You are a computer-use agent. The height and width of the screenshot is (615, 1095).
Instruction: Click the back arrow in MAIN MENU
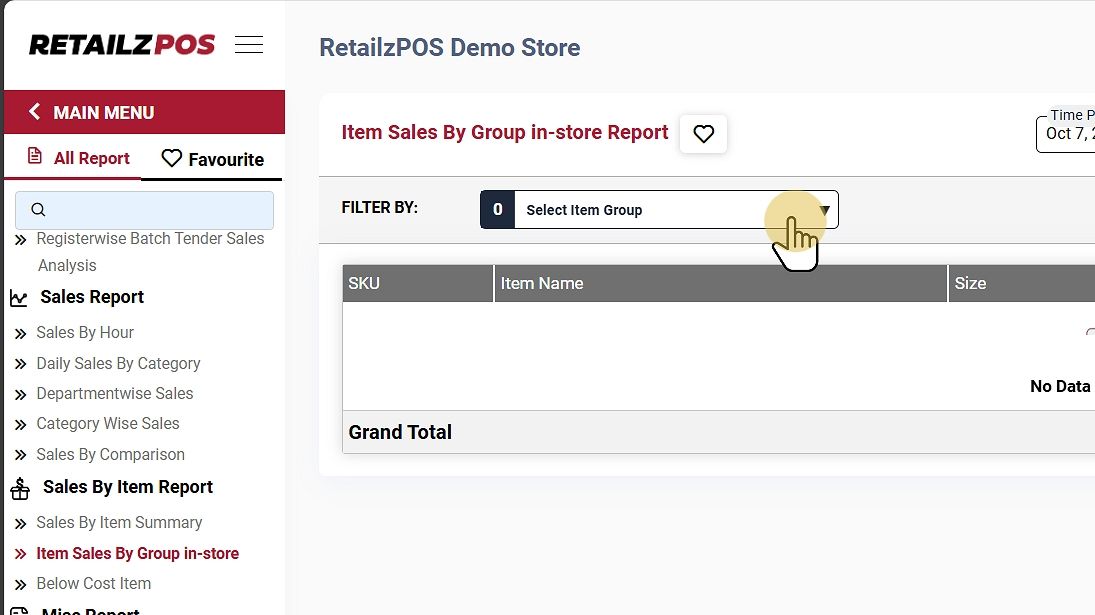pos(35,112)
